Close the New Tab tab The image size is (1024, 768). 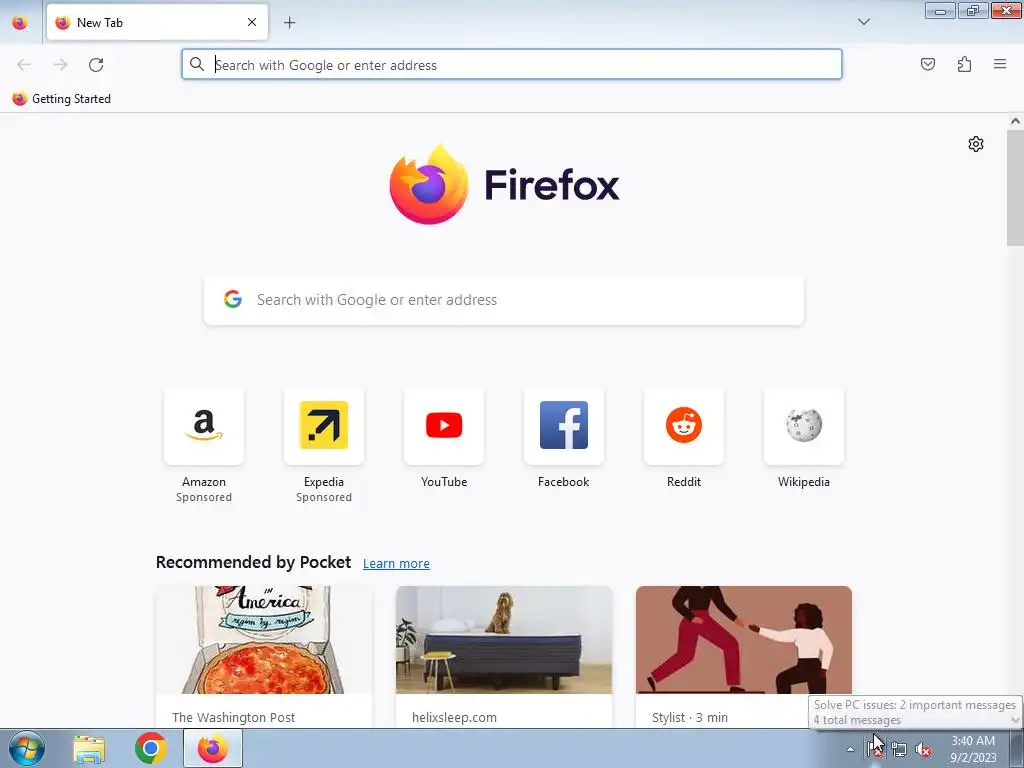[x=251, y=22]
